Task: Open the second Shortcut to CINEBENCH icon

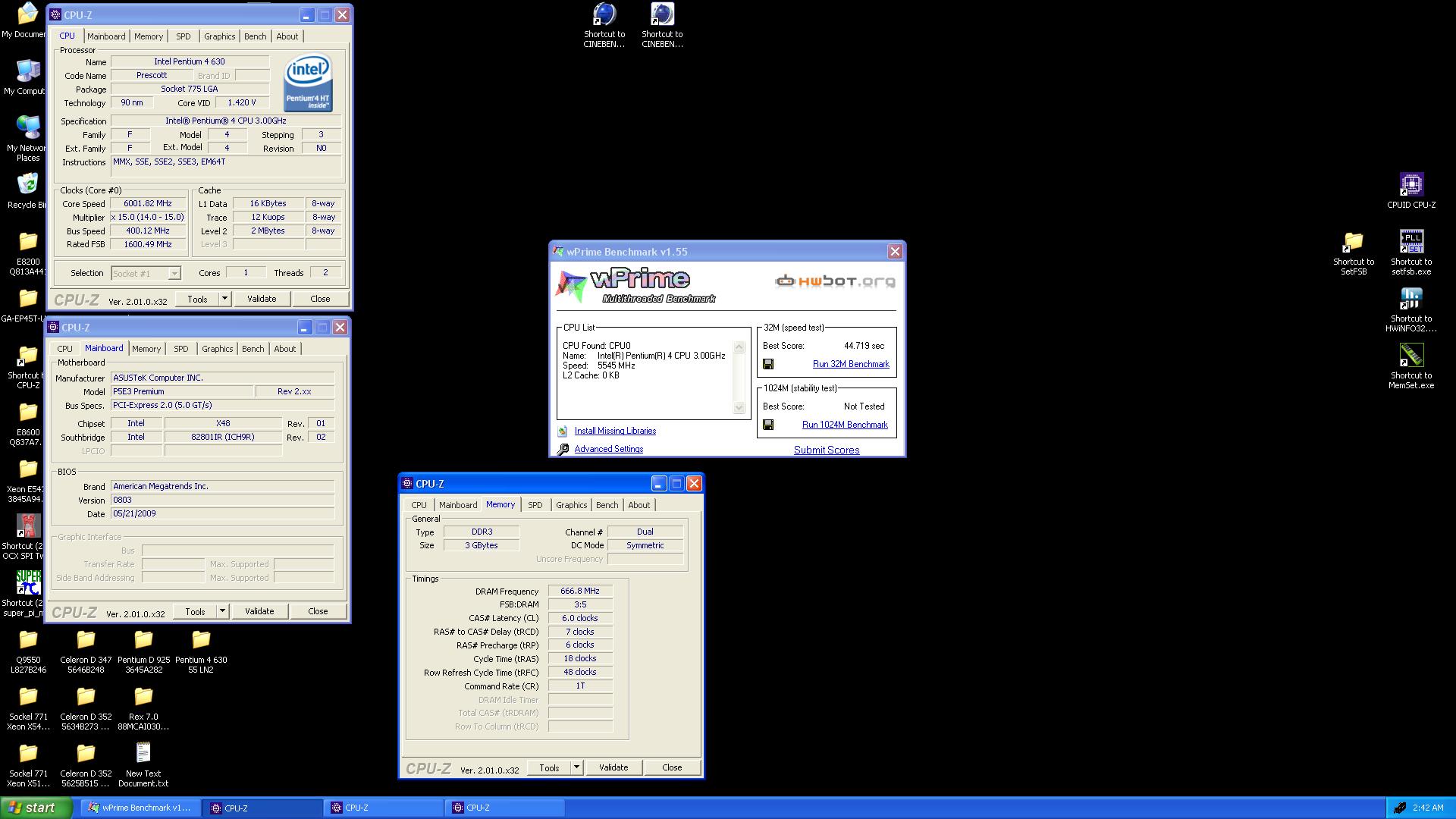Action: point(662,14)
